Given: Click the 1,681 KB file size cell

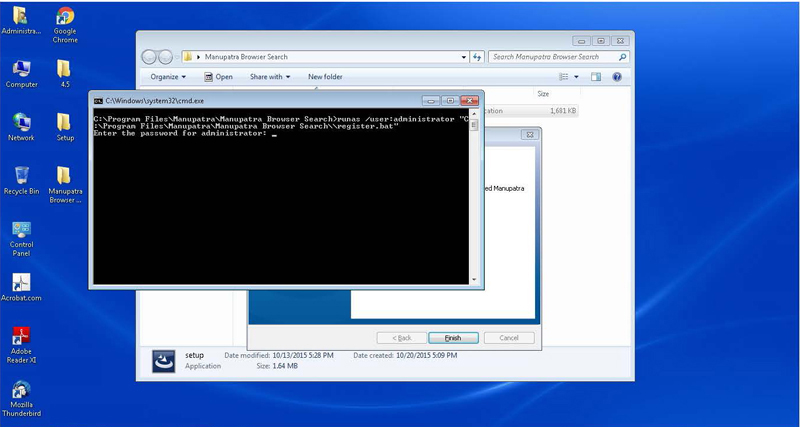Looking at the screenshot, I should [x=563, y=111].
